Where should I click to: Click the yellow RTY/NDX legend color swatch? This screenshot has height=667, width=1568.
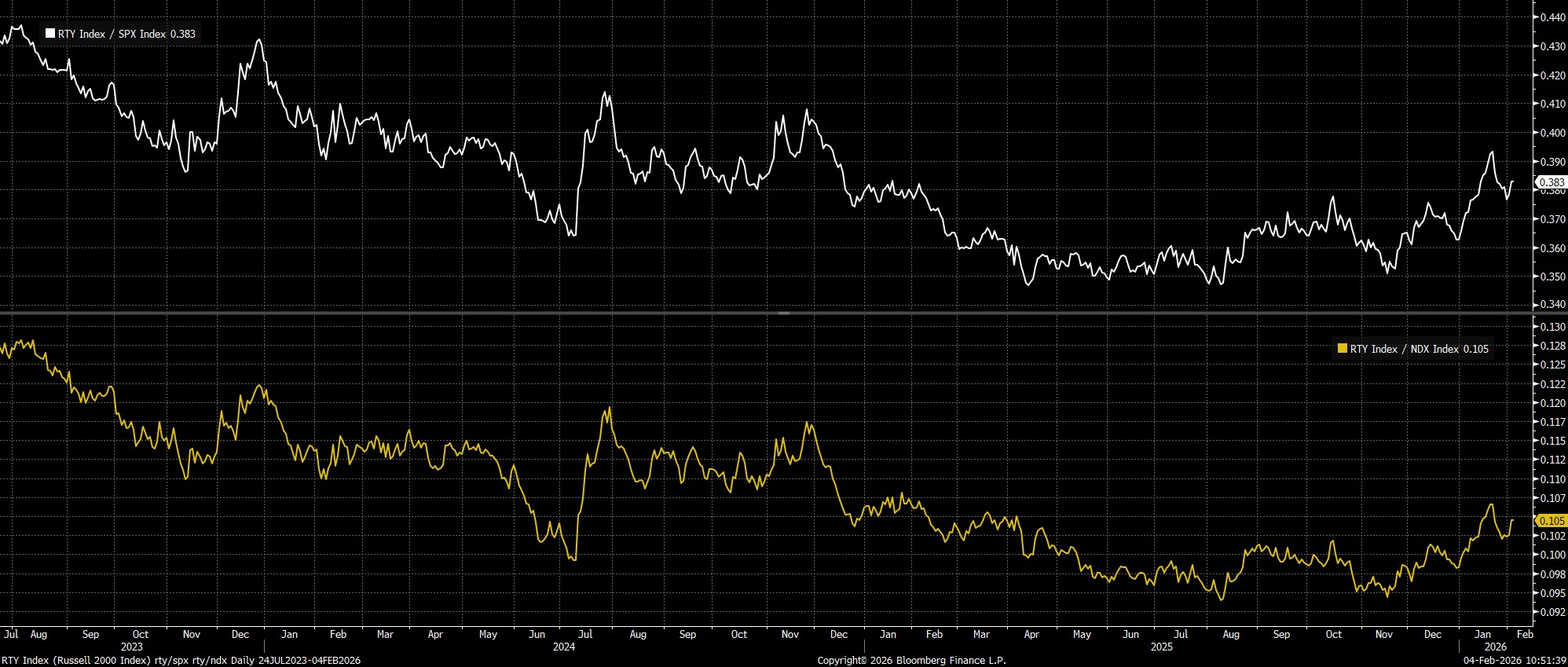[1342, 349]
